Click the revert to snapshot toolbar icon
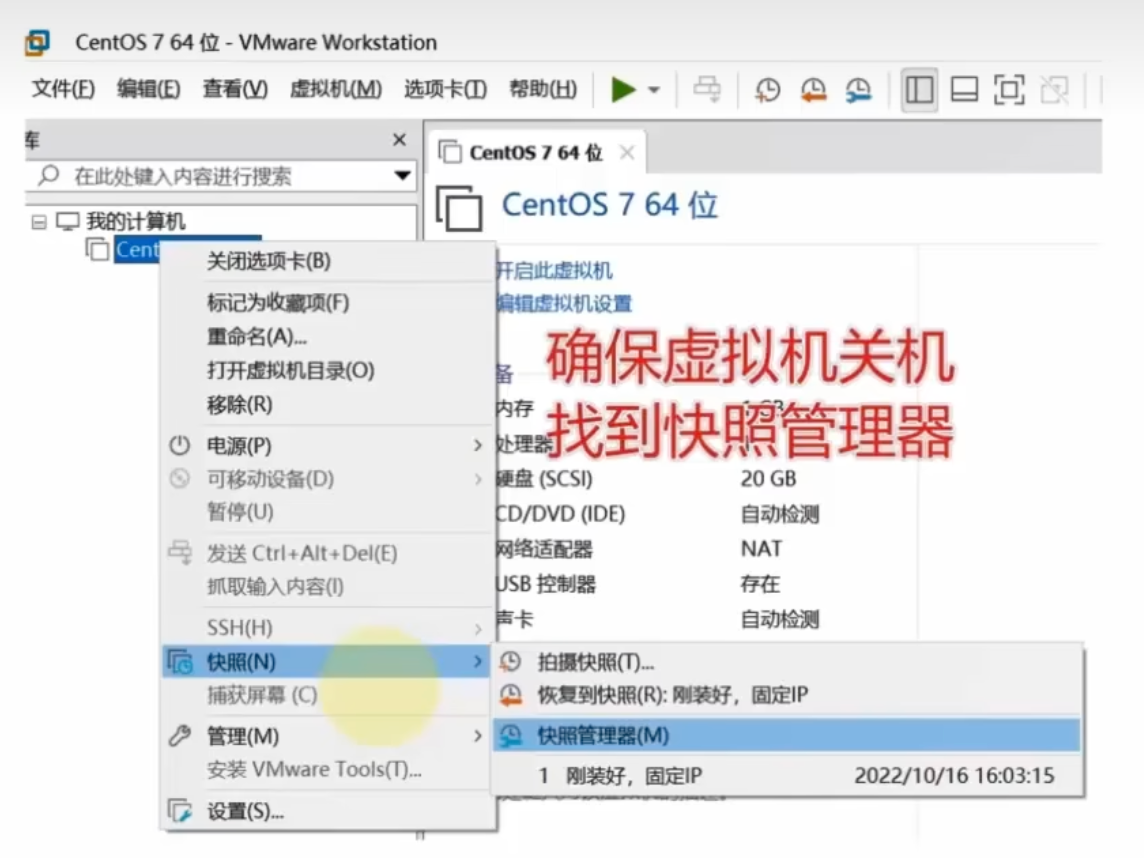 click(x=813, y=90)
